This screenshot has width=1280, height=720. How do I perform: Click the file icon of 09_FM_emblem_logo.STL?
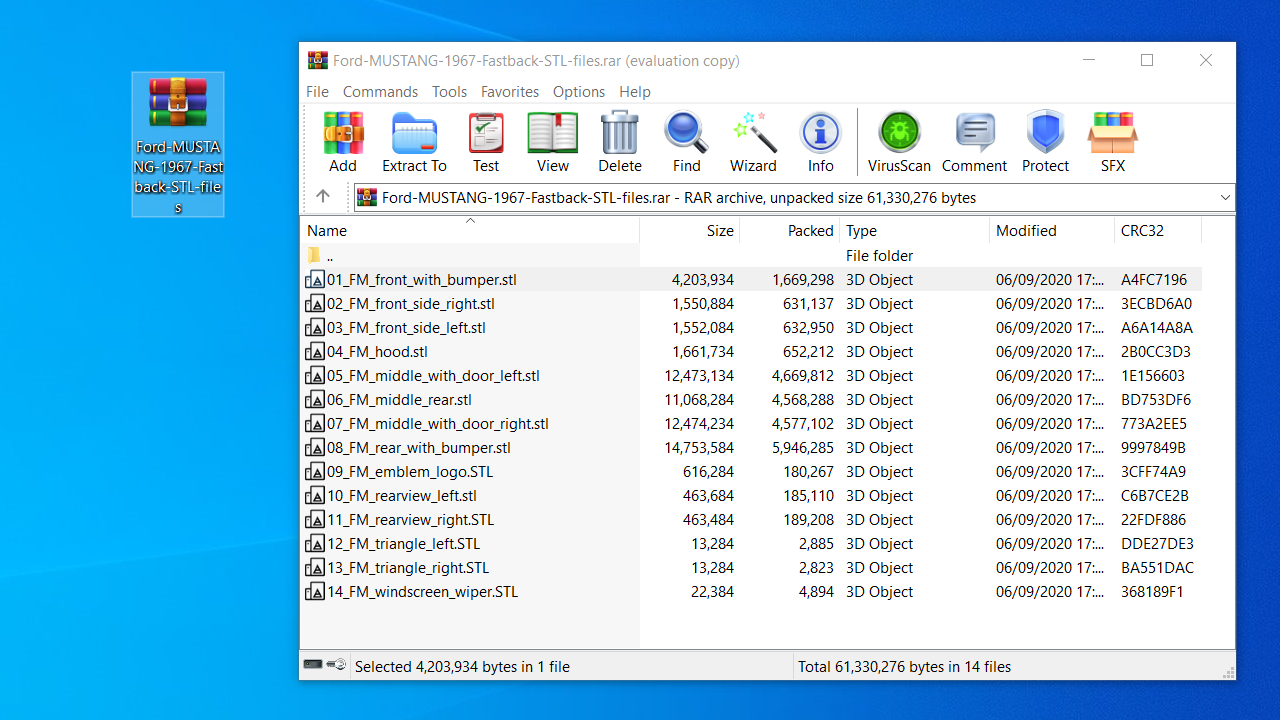pyautogui.click(x=315, y=472)
